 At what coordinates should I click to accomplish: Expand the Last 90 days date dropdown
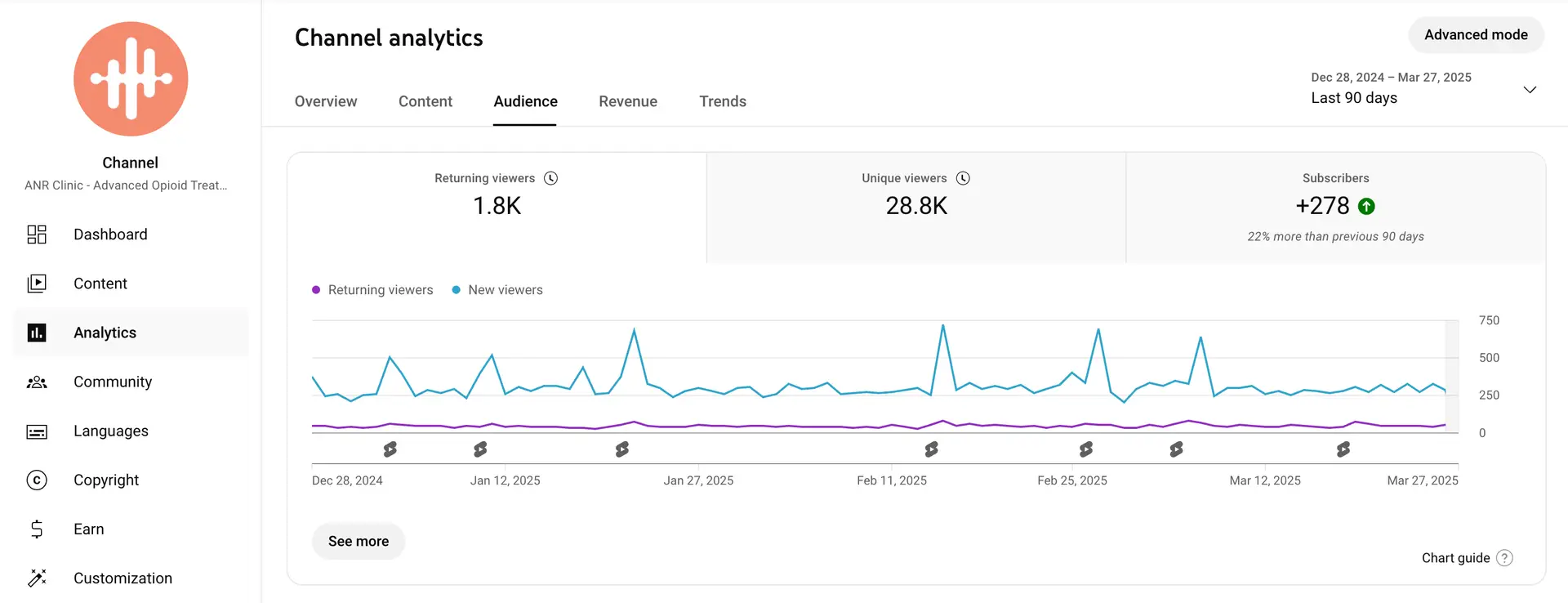click(1529, 89)
